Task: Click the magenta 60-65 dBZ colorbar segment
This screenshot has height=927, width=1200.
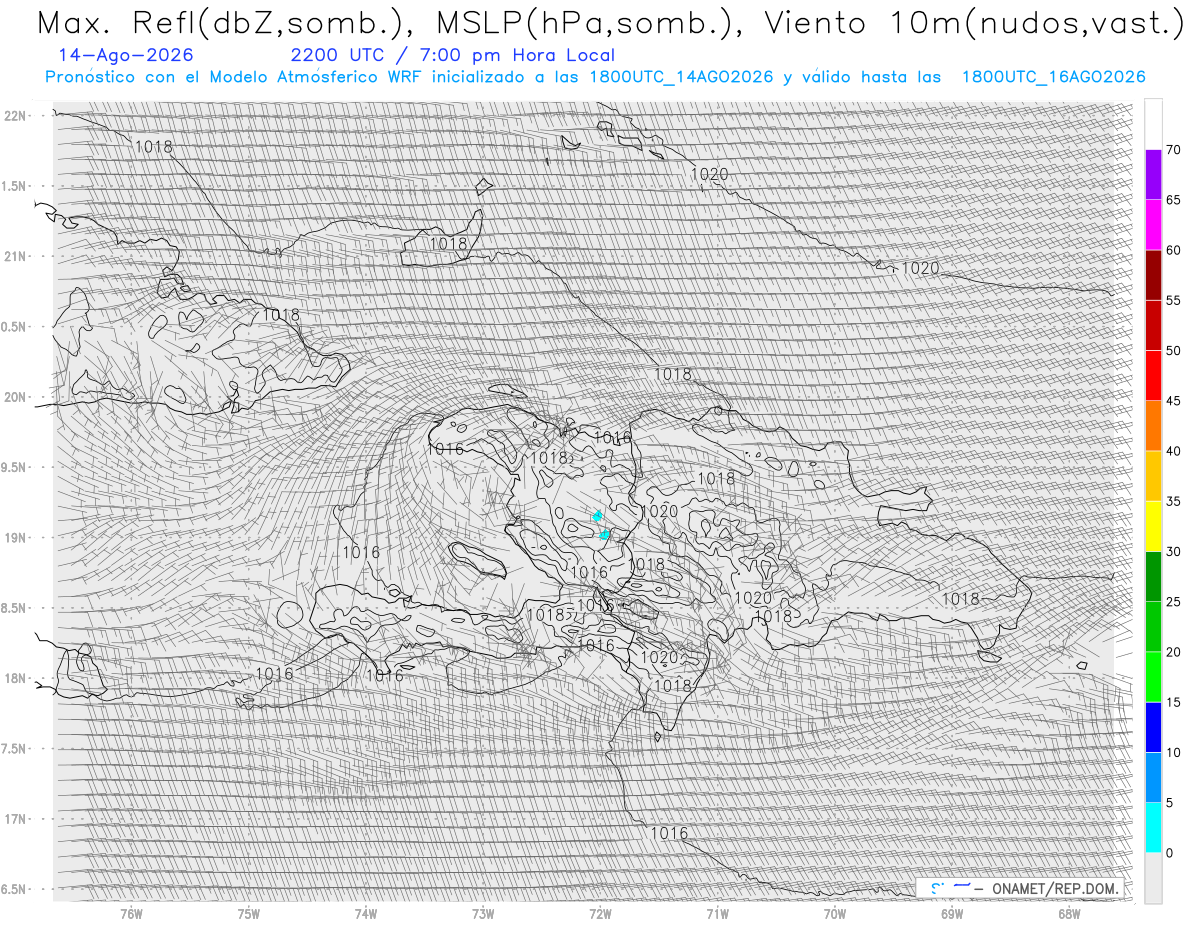Action: click(x=1153, y=225)
